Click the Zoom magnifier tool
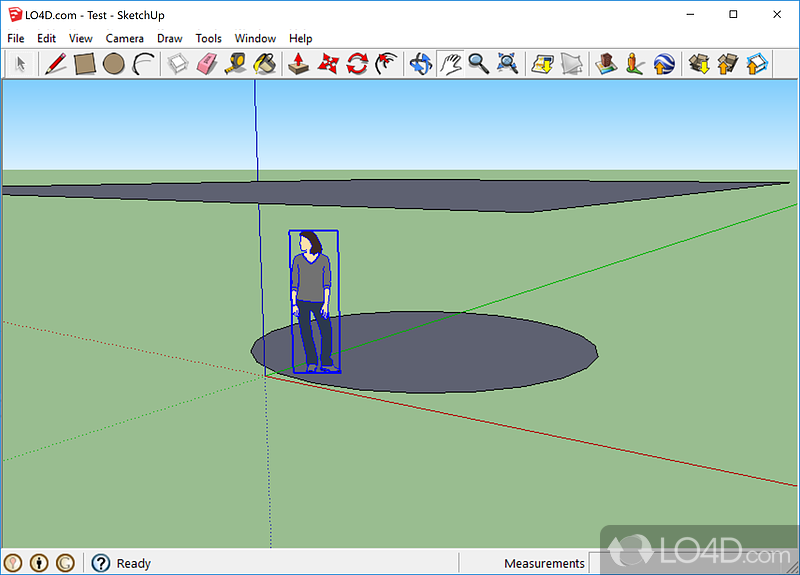Image resolution: width=800 pixels, height=575 pixels. (479, 64)
